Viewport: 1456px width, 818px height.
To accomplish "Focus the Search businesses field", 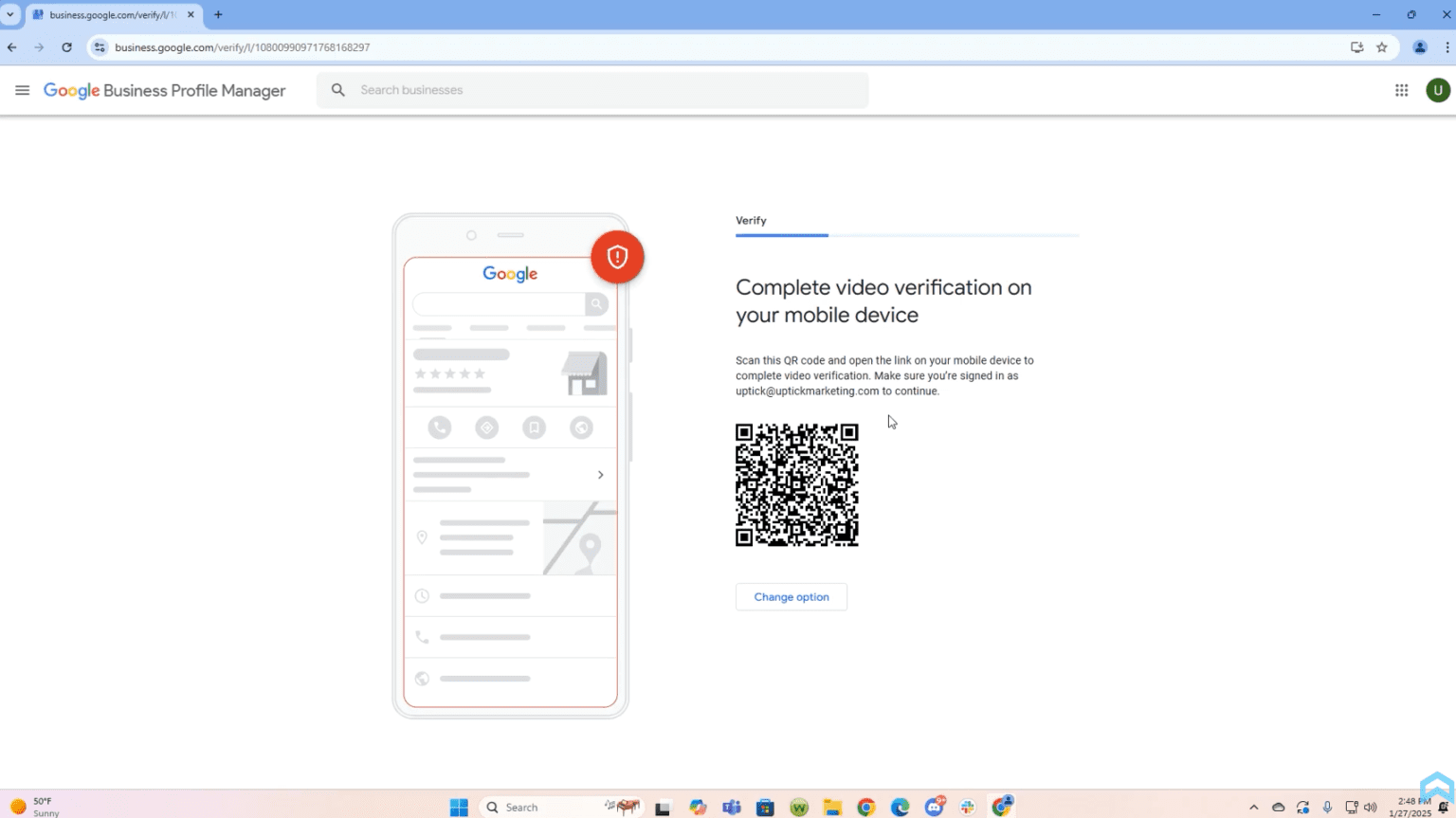I will pos(592,90).
